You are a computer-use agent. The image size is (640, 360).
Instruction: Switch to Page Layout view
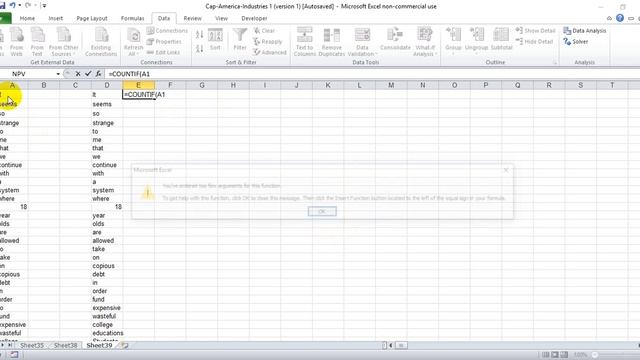pyautogui.click(x=555, y=355)
